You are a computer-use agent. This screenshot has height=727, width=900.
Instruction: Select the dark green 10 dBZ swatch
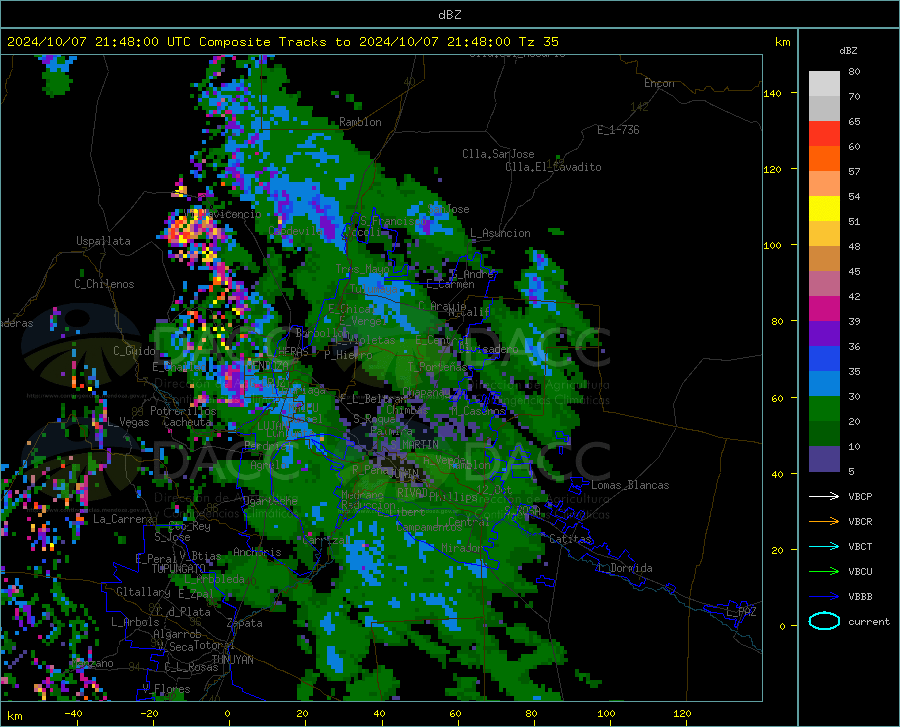[824, 434]
